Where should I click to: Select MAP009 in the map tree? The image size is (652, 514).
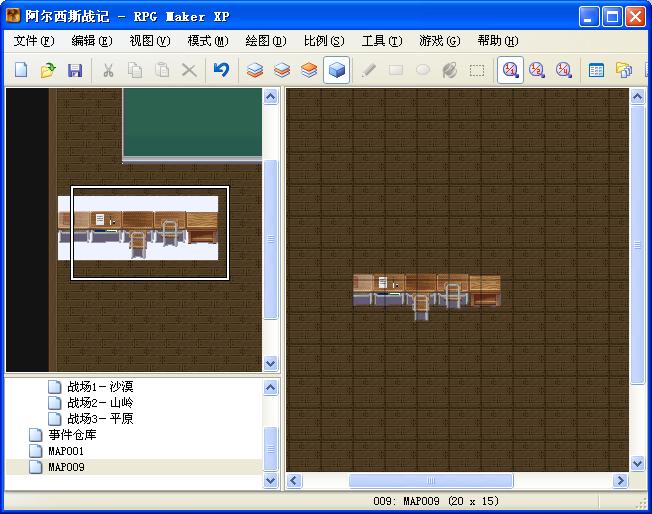pos(66,467)
